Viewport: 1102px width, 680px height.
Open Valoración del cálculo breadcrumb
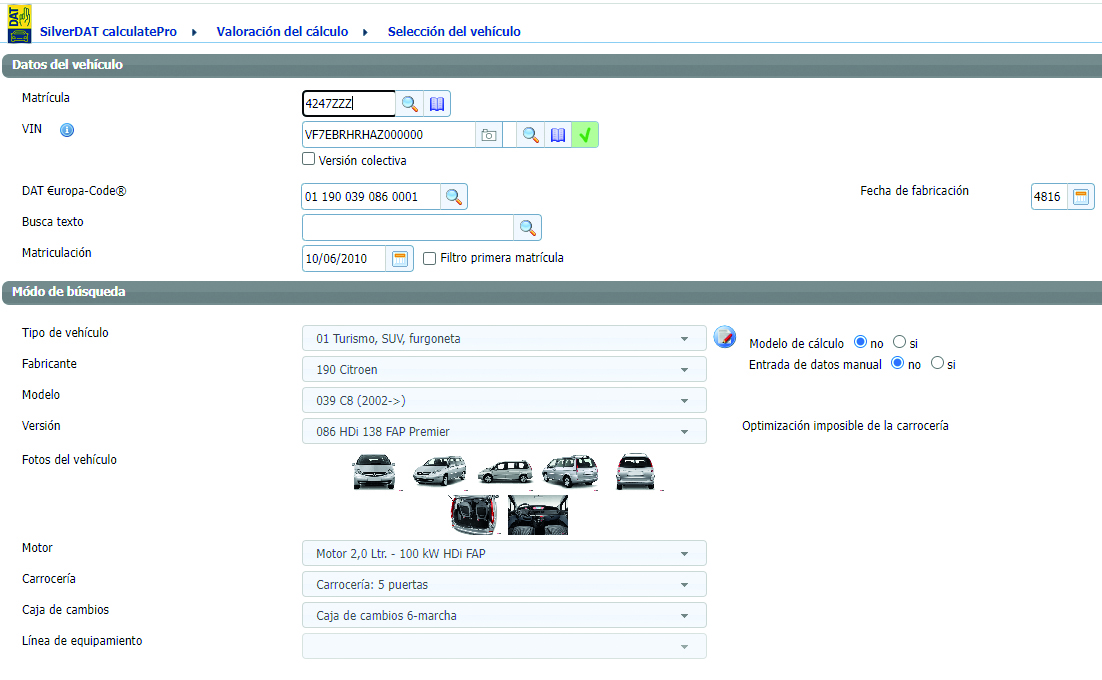(x=283, y=32)
